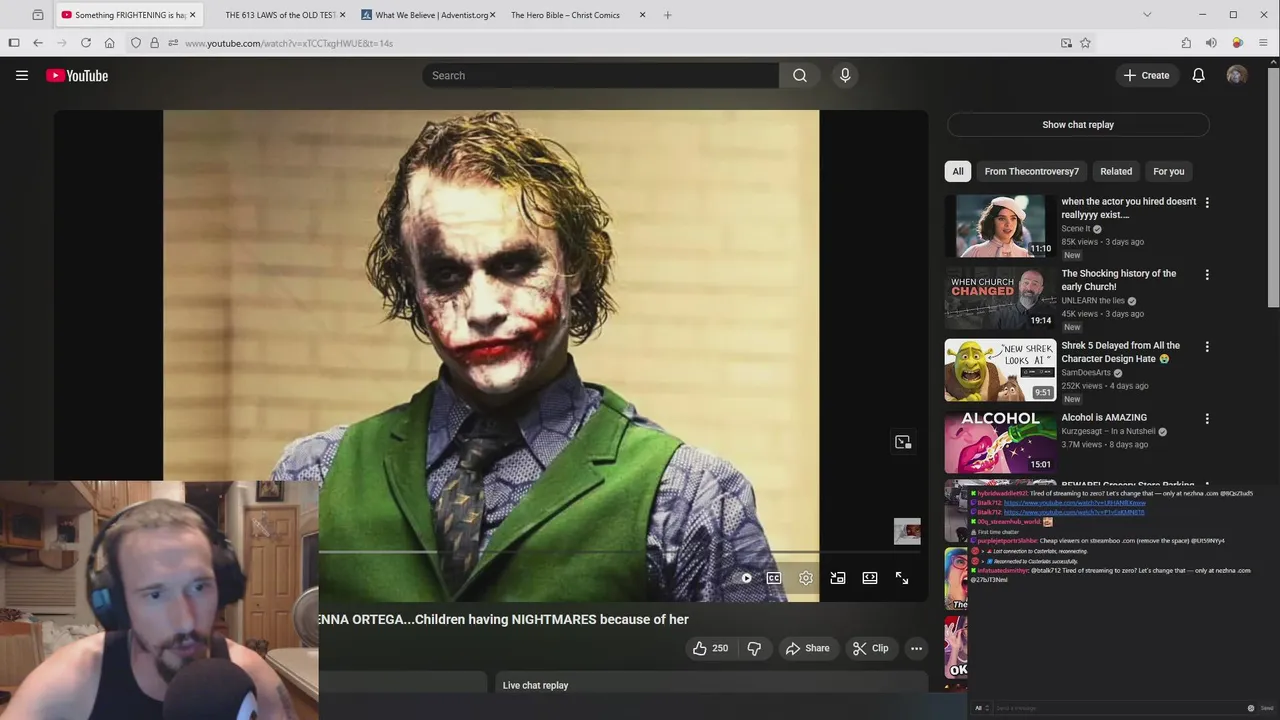1280x720 pixels.
Task: Click 'Show chat replay' button
Action: pos(1078,125)
